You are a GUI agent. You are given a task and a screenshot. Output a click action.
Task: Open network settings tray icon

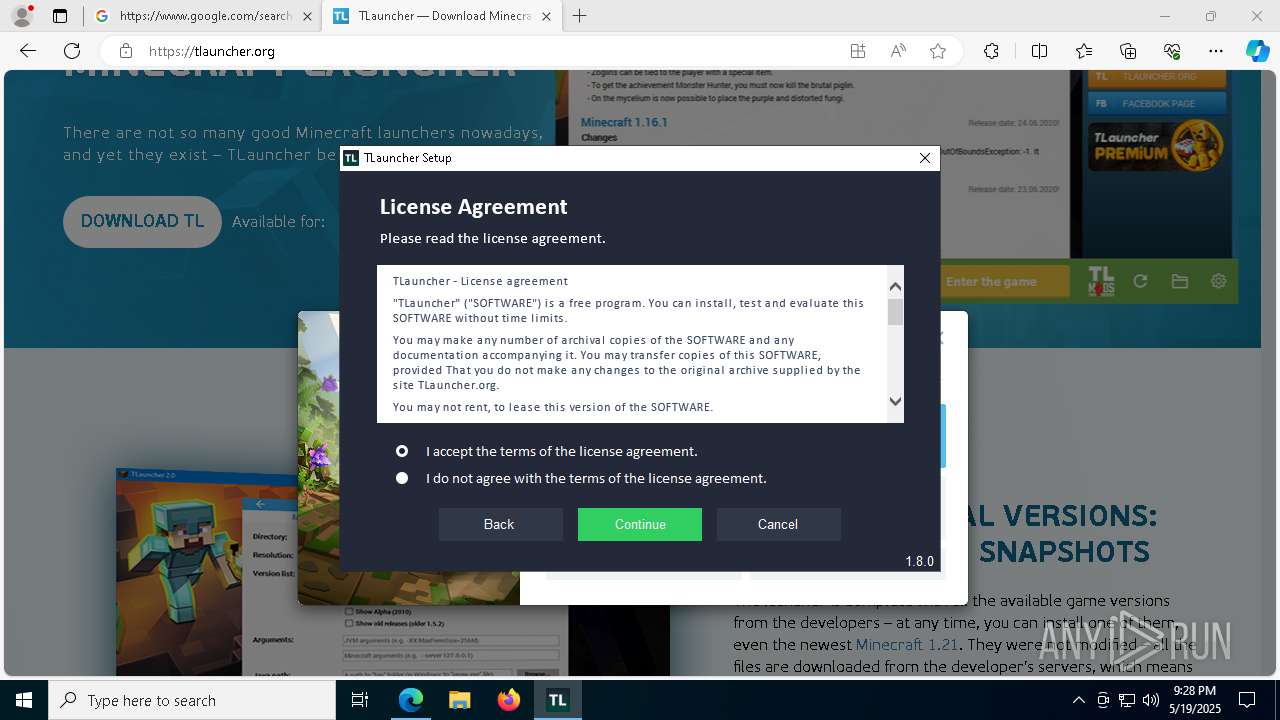[1127, 700]
